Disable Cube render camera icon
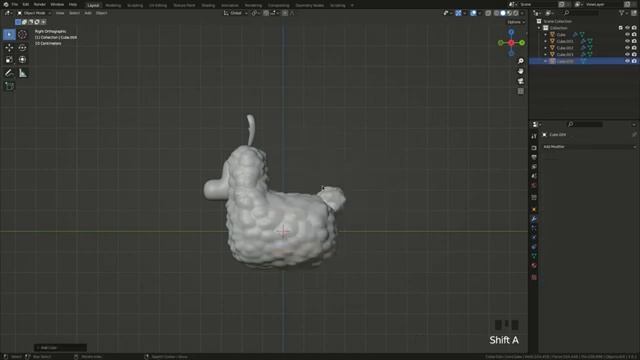 point(634,35)
